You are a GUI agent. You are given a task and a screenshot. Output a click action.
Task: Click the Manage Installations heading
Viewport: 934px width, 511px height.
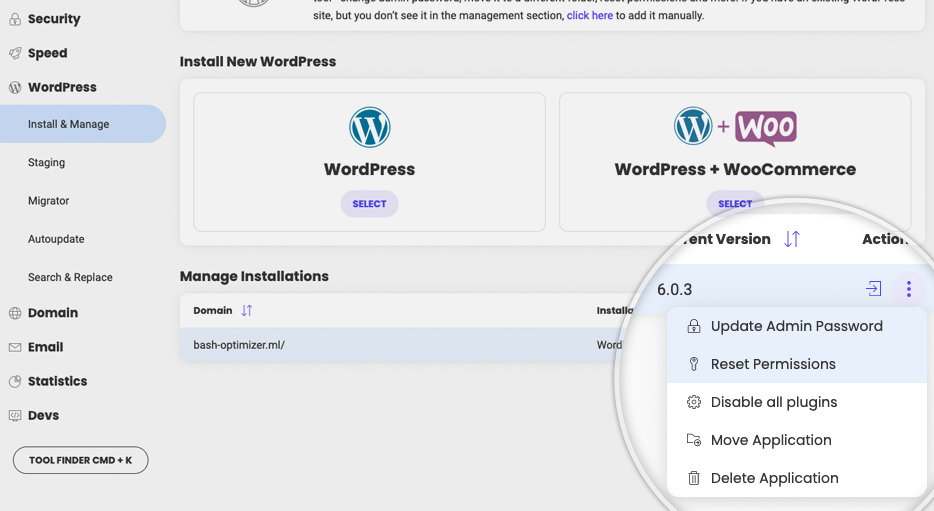coord(254,276)
